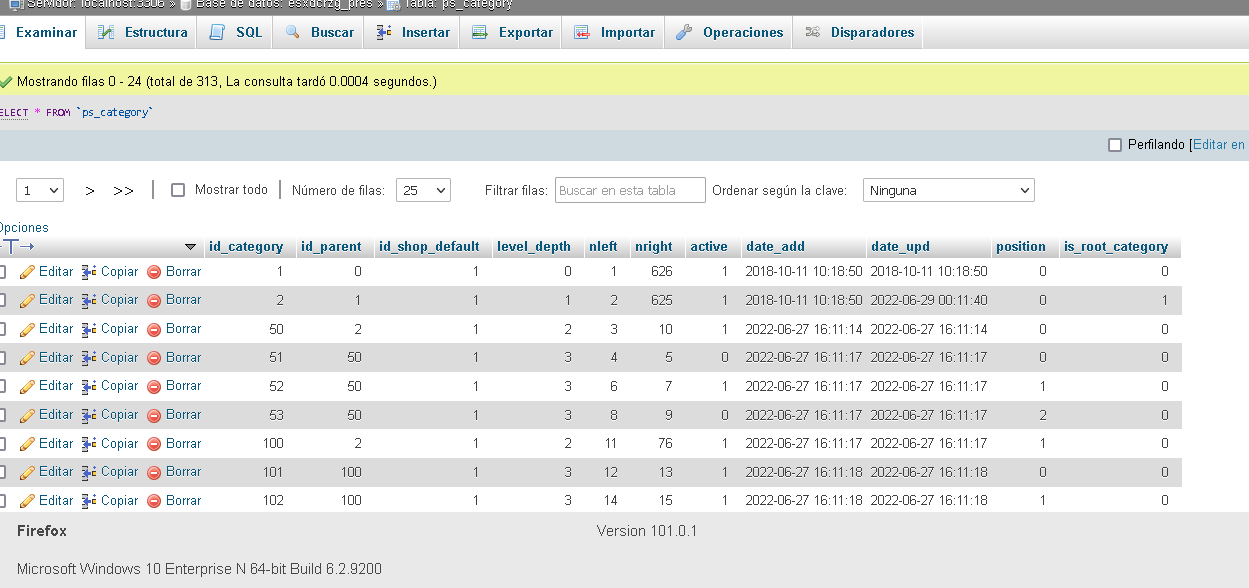1249x588 pixels.
Task: Click pencil Editar icon for category 53
Action: coord(27,415)
